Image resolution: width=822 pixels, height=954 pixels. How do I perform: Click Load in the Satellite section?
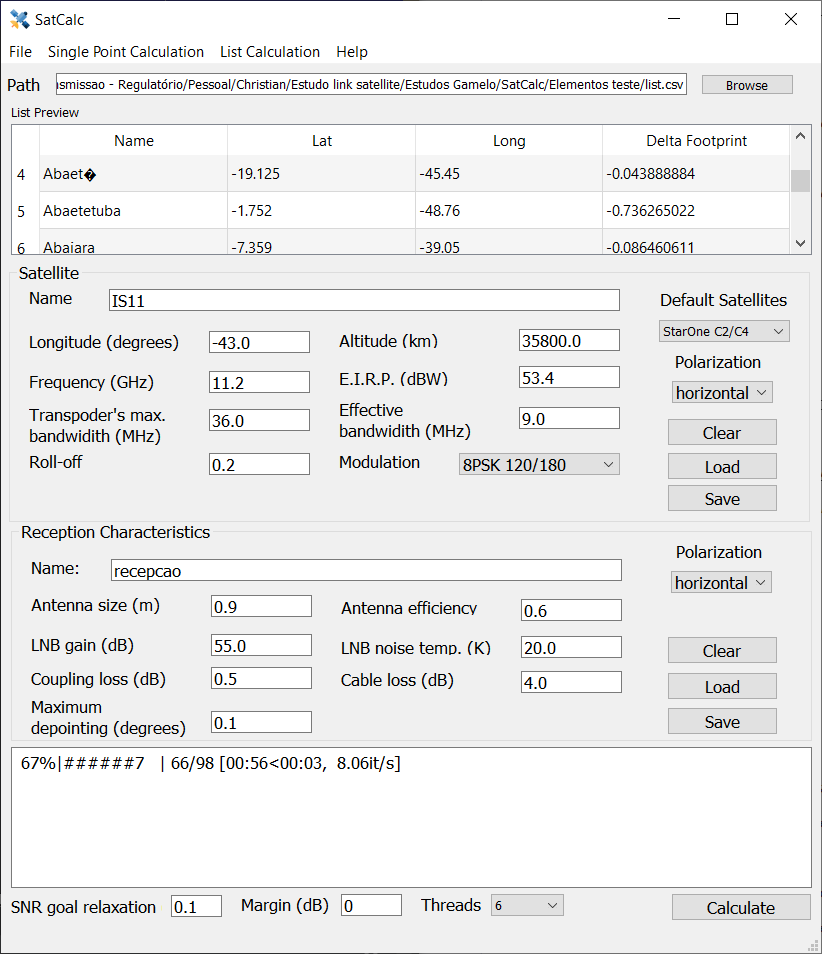pyautogui.click(x=722, y=467)
